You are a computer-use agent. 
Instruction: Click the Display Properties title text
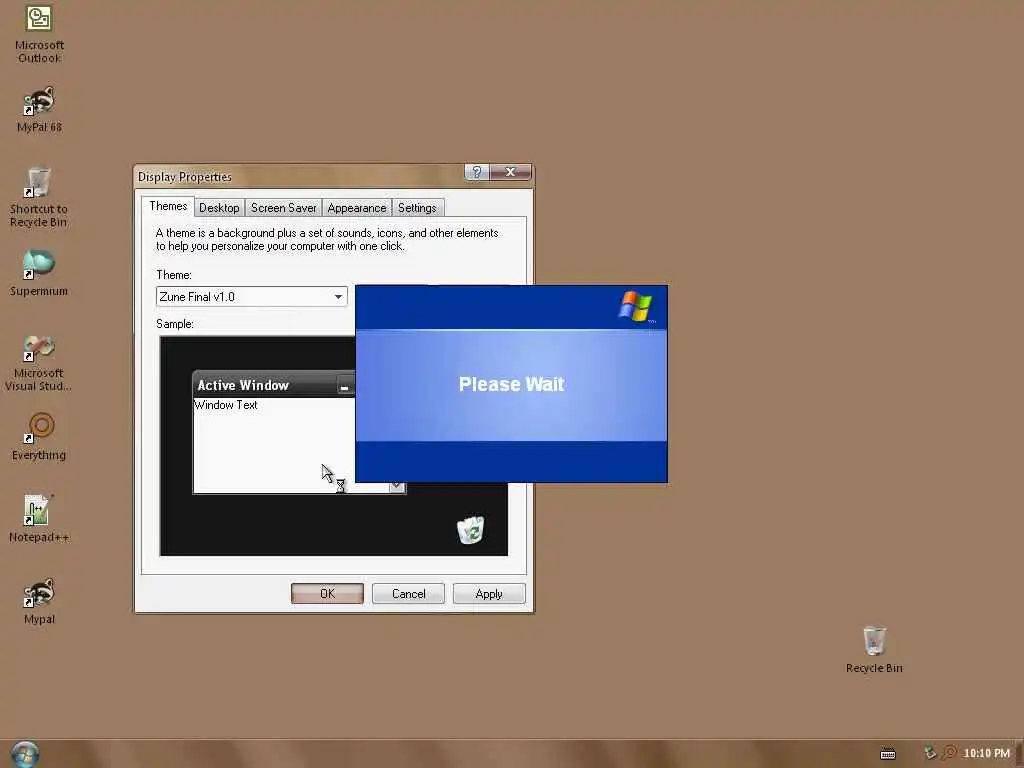tap(185, 177)
